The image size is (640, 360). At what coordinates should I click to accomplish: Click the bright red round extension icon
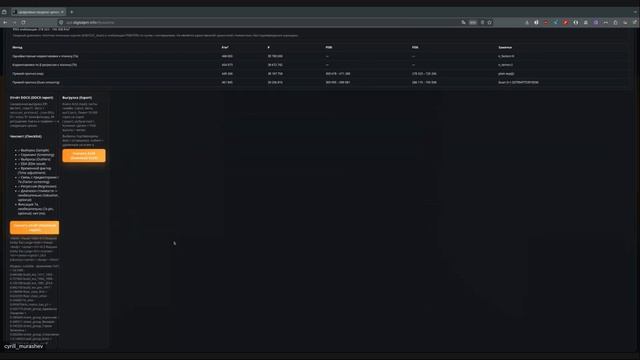tap(565, 22)
